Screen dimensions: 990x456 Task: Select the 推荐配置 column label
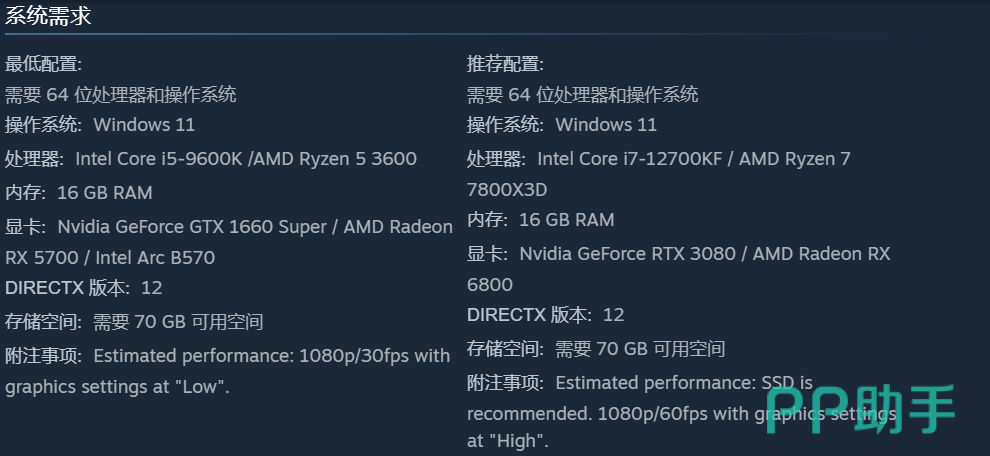505,65
